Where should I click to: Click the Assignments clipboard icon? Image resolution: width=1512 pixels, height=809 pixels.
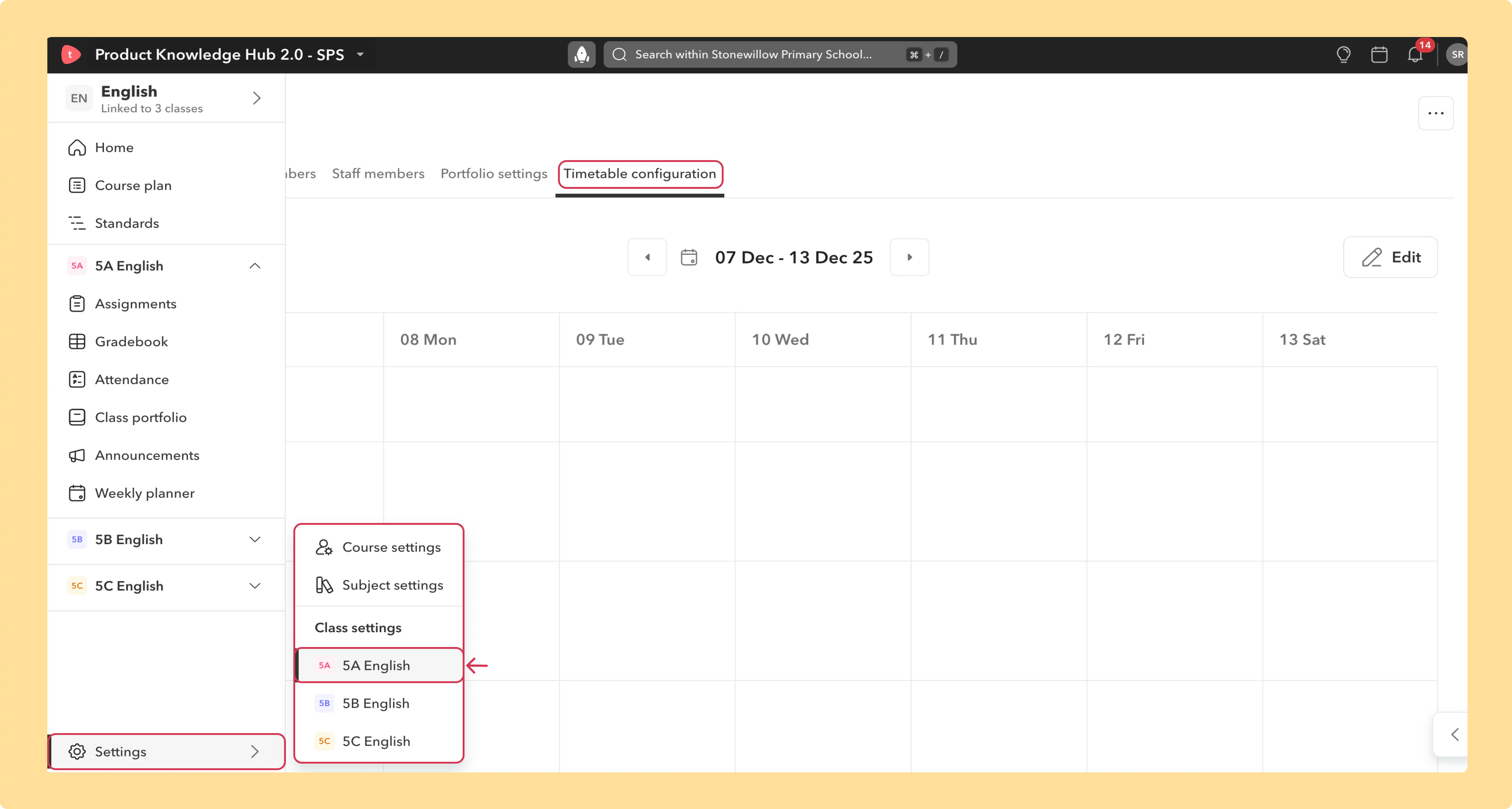(x=77, y=304)
